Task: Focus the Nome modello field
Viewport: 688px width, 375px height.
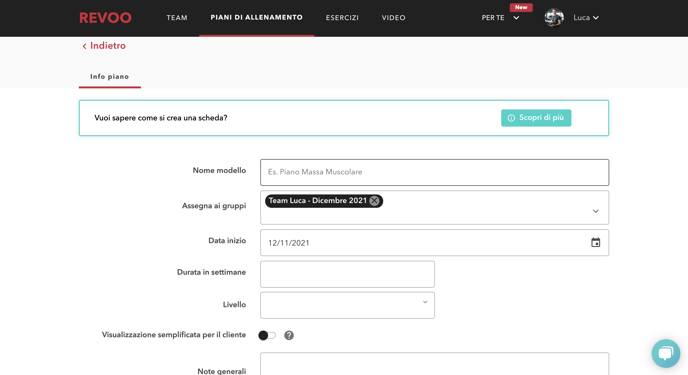Action: click(434, 172)
